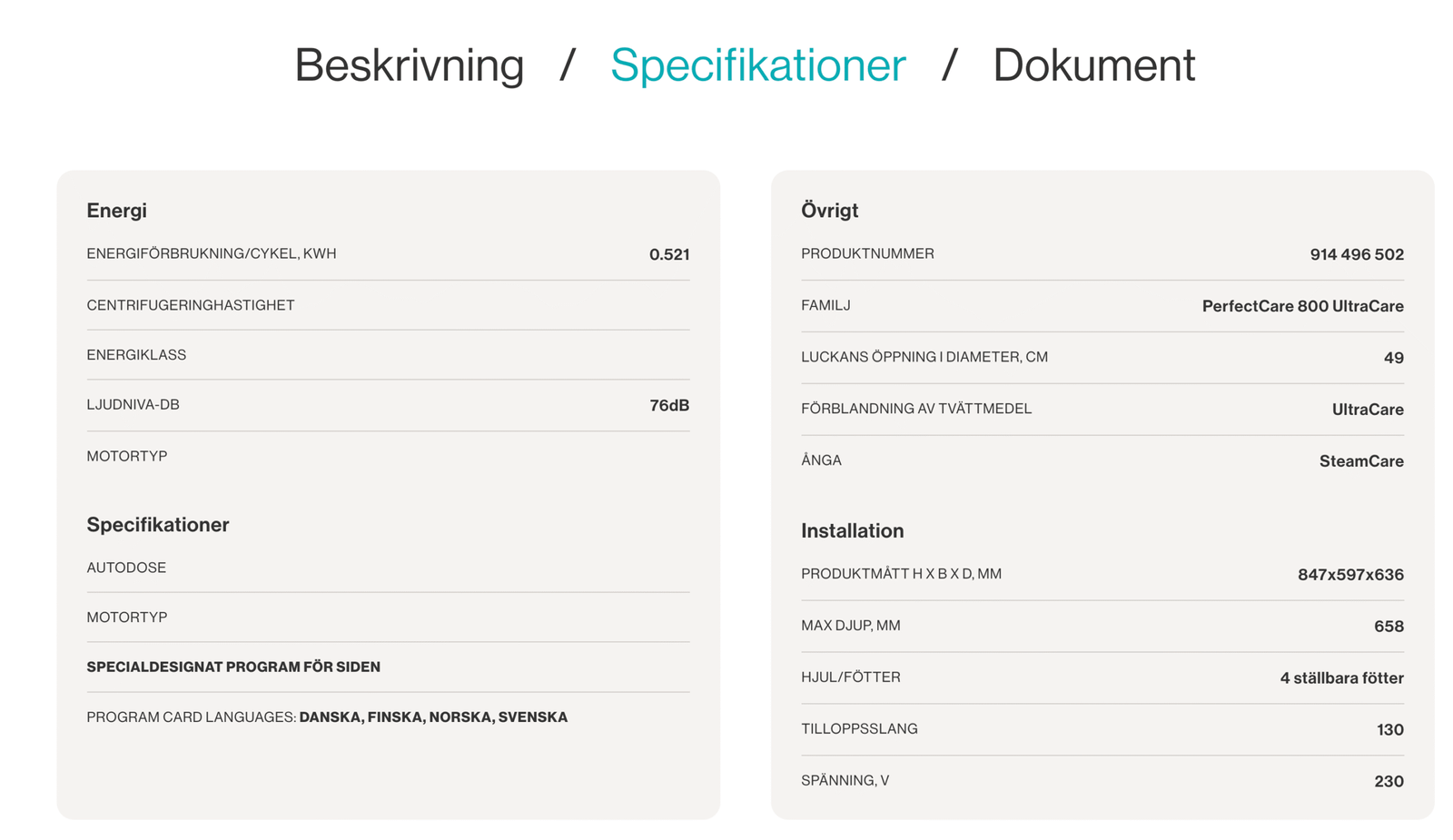
Task: Click the Installation section heading
Action: (852, 531)
